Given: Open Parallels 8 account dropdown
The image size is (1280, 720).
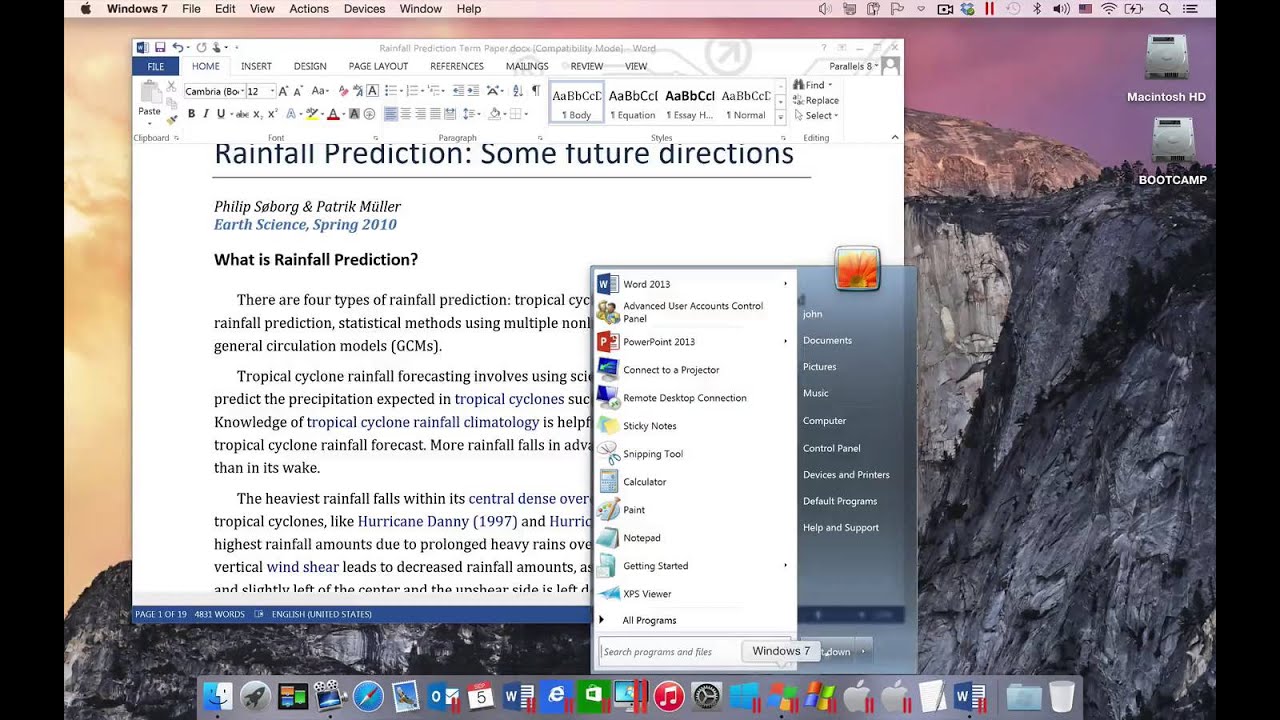Looking at the screenshot, I should point(853,66).
